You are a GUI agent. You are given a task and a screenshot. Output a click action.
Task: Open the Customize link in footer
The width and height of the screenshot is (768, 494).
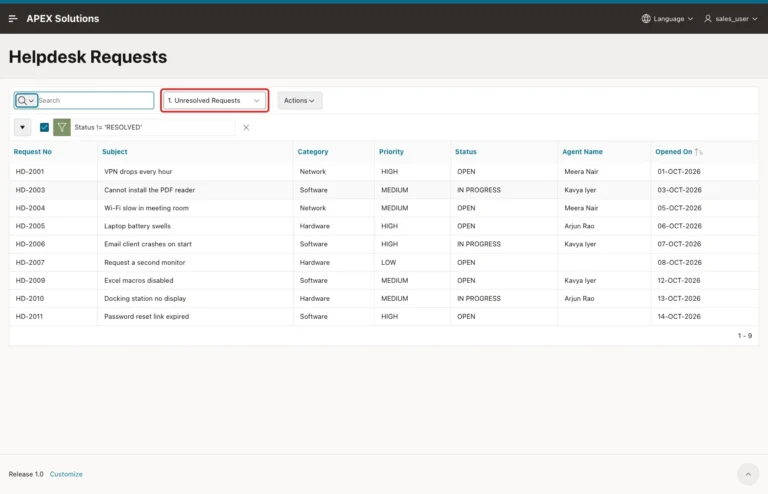(66, 474)
